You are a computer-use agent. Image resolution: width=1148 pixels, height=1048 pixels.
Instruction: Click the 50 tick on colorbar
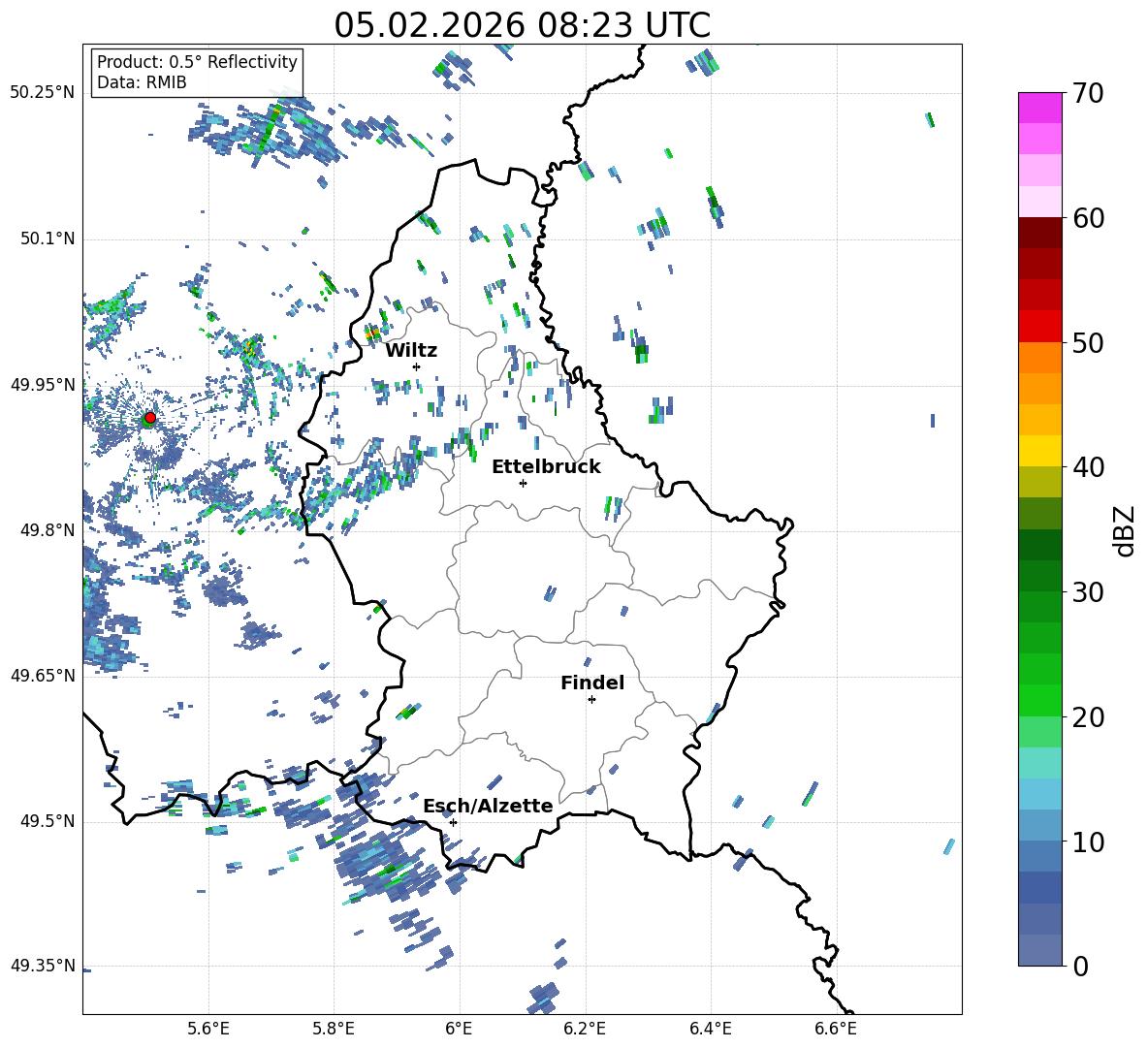click(1088, 343)
